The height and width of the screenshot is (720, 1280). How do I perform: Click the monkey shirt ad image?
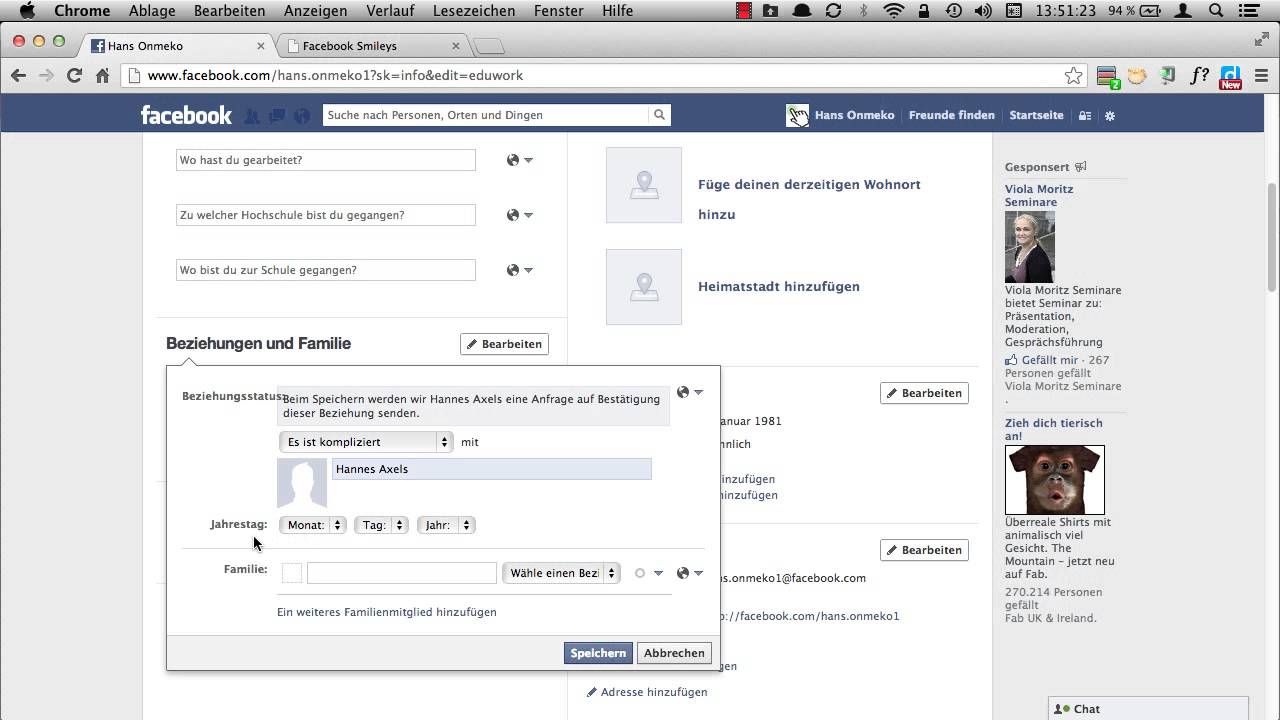1055,480
